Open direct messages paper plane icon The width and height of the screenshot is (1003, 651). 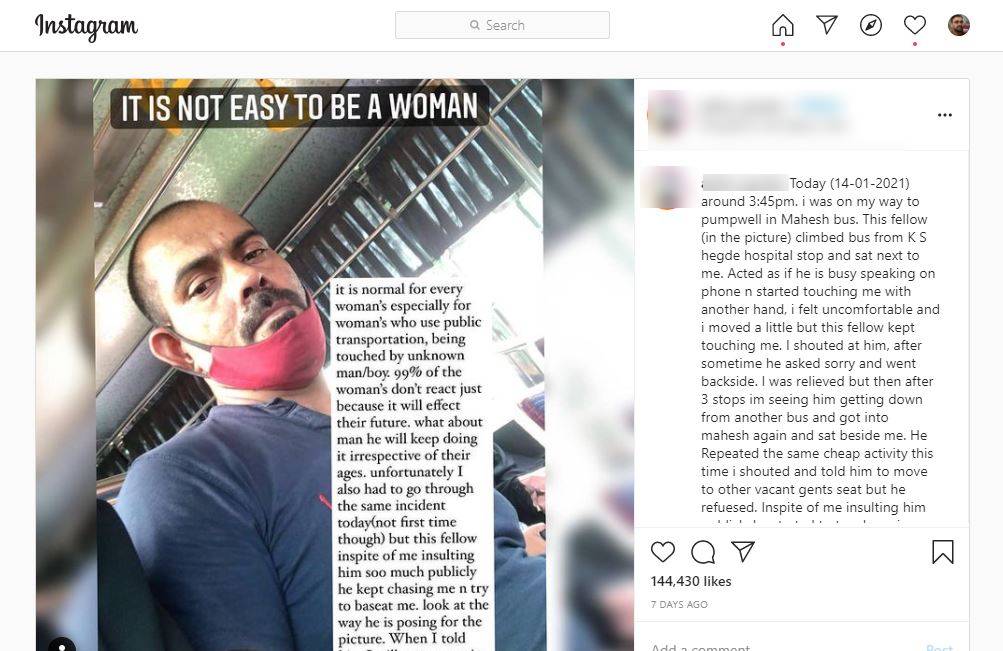[827, 25]
